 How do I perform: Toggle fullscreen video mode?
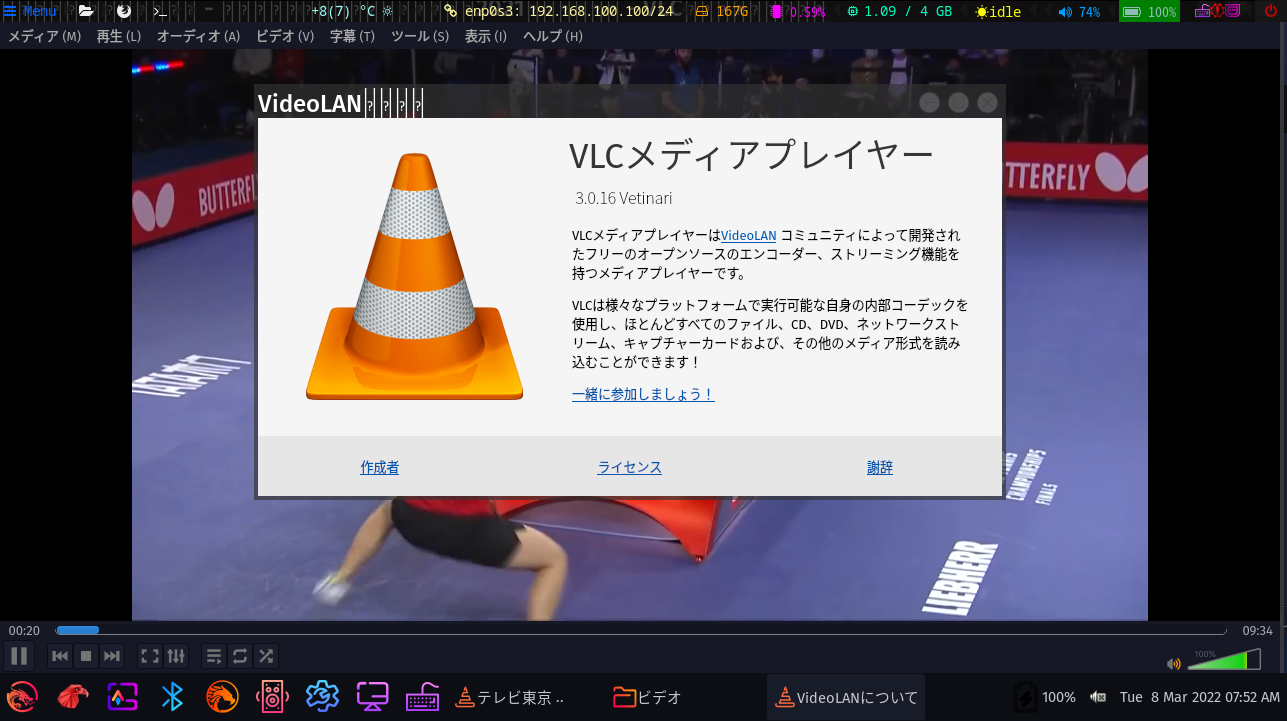point(150,657)
